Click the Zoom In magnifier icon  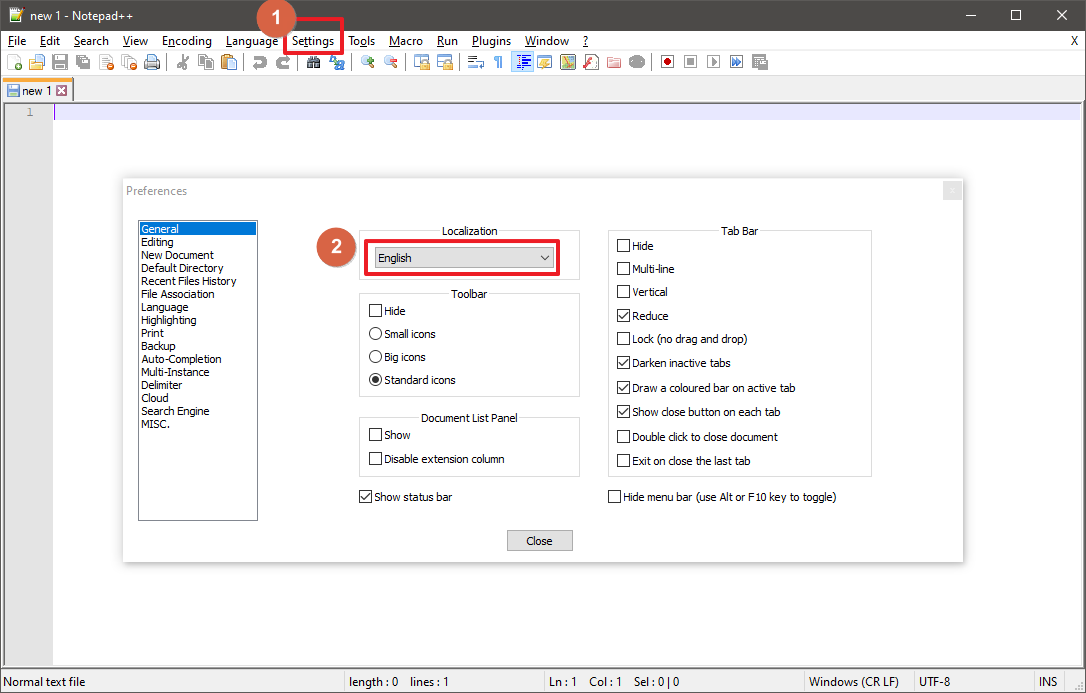368,62
